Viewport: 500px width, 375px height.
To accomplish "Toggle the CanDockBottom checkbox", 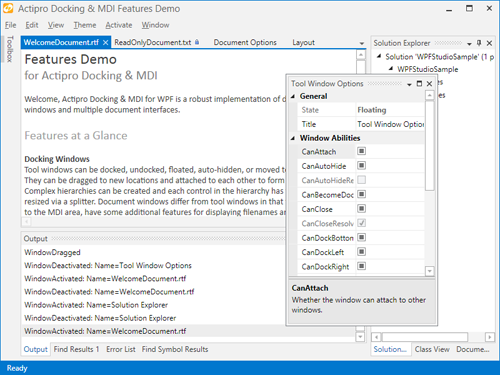I will click(361, 237).
